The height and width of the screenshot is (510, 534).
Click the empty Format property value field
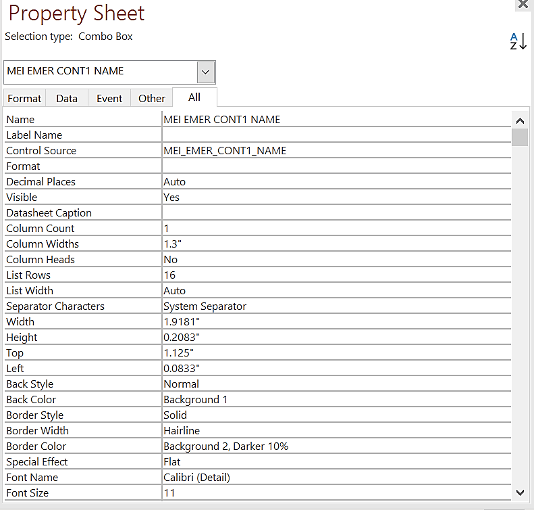[x=336, y=166]
